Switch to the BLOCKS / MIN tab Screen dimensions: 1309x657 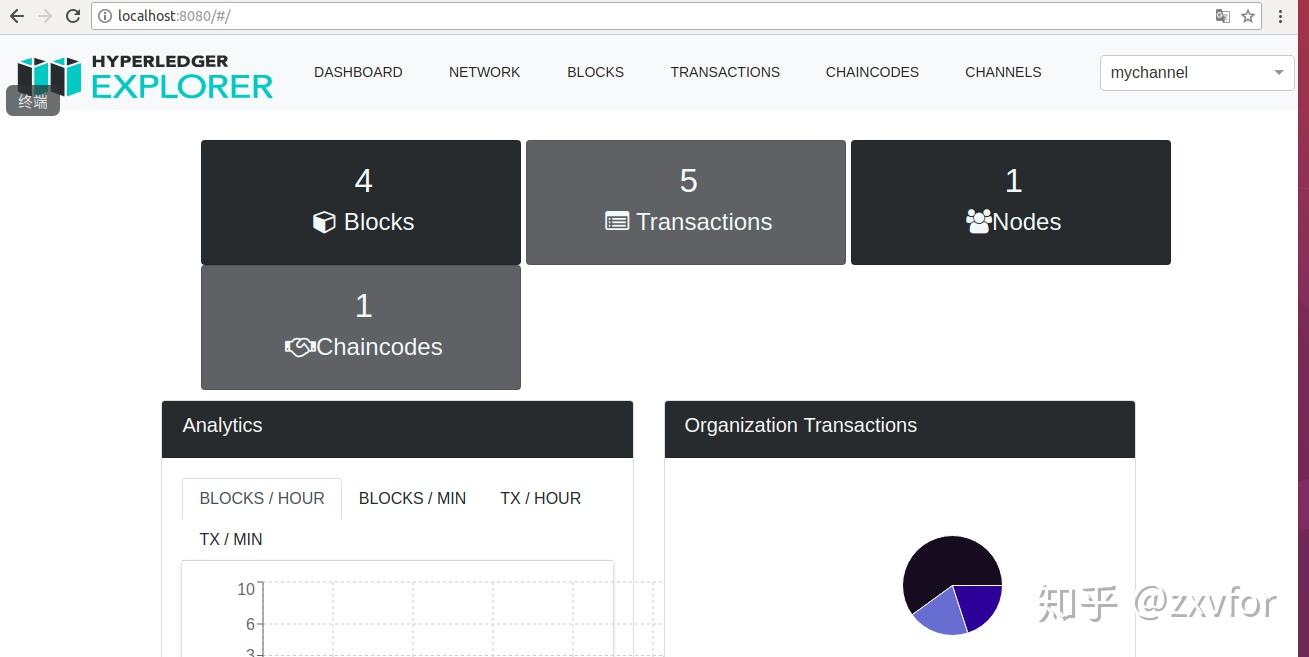tap(412, 498)
